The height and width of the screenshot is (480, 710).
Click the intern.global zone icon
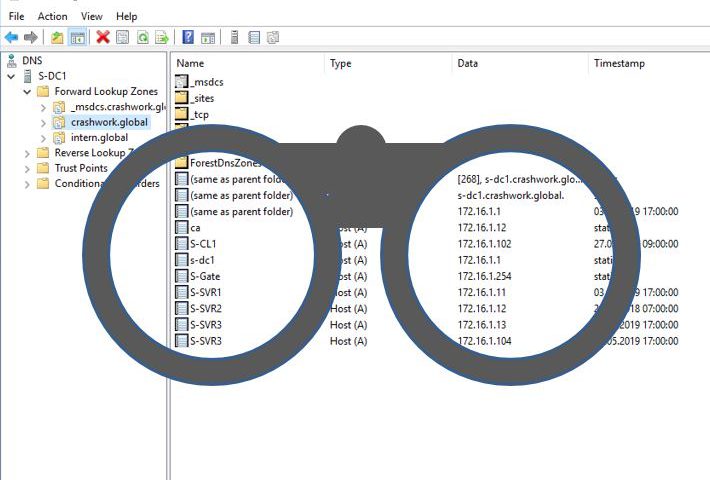[x=59, y=138]
